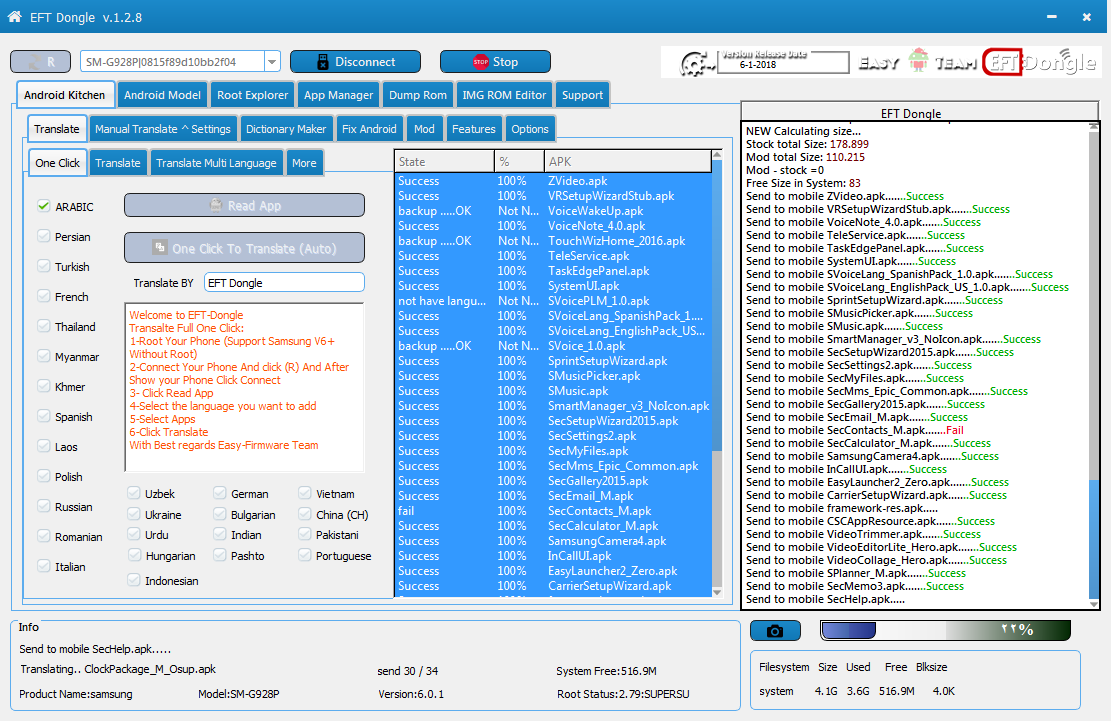The image size is (1111, 721).
Task: Click the device ID combo box field
Action: tap(172, 62)
